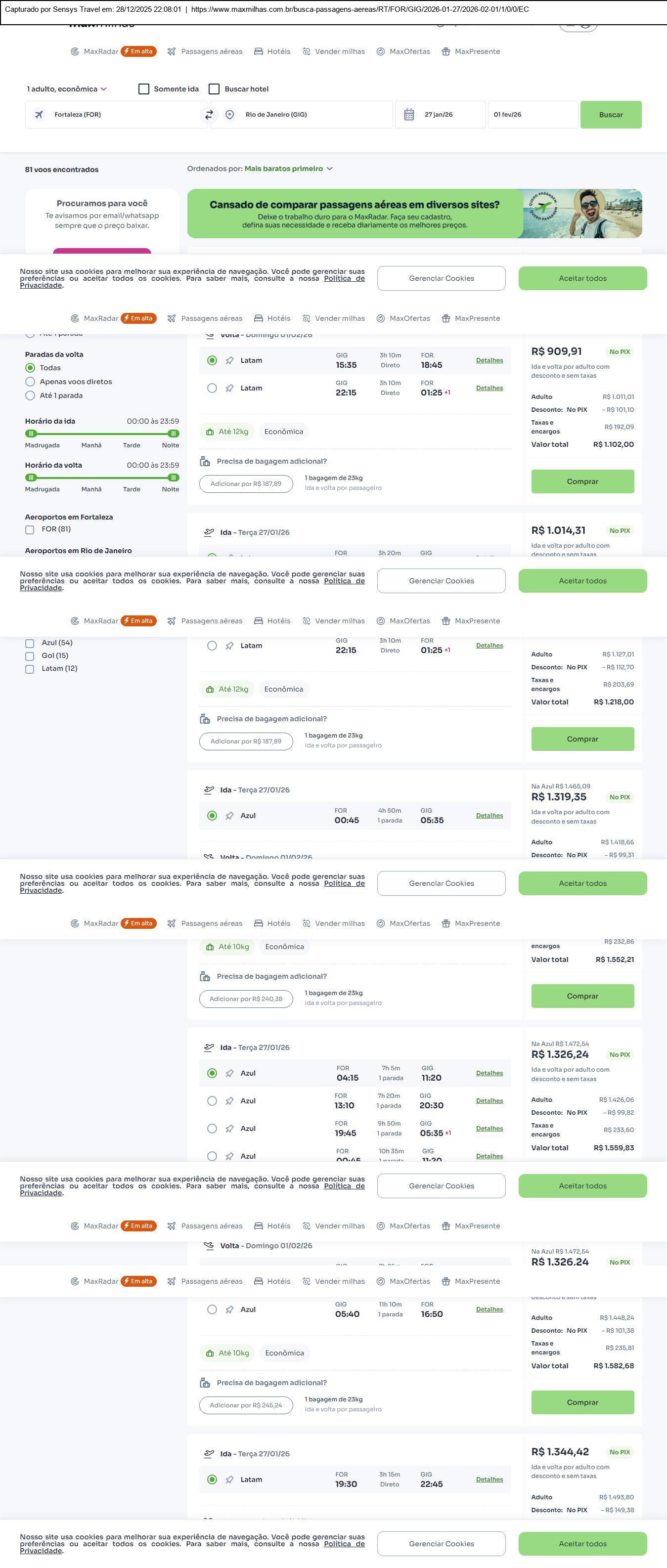
Task: Click left handle of Horário da ida slider
Action: click(31, 434)
